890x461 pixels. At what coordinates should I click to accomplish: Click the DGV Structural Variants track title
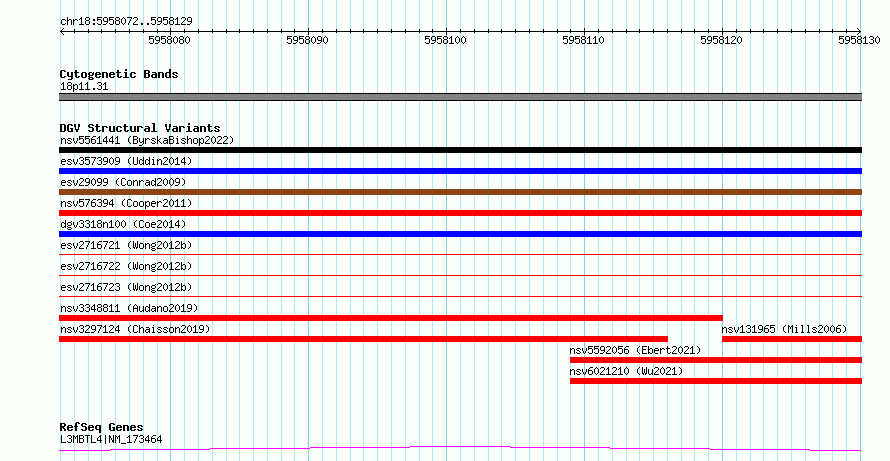pyautogui.click(x=140, y=128)
